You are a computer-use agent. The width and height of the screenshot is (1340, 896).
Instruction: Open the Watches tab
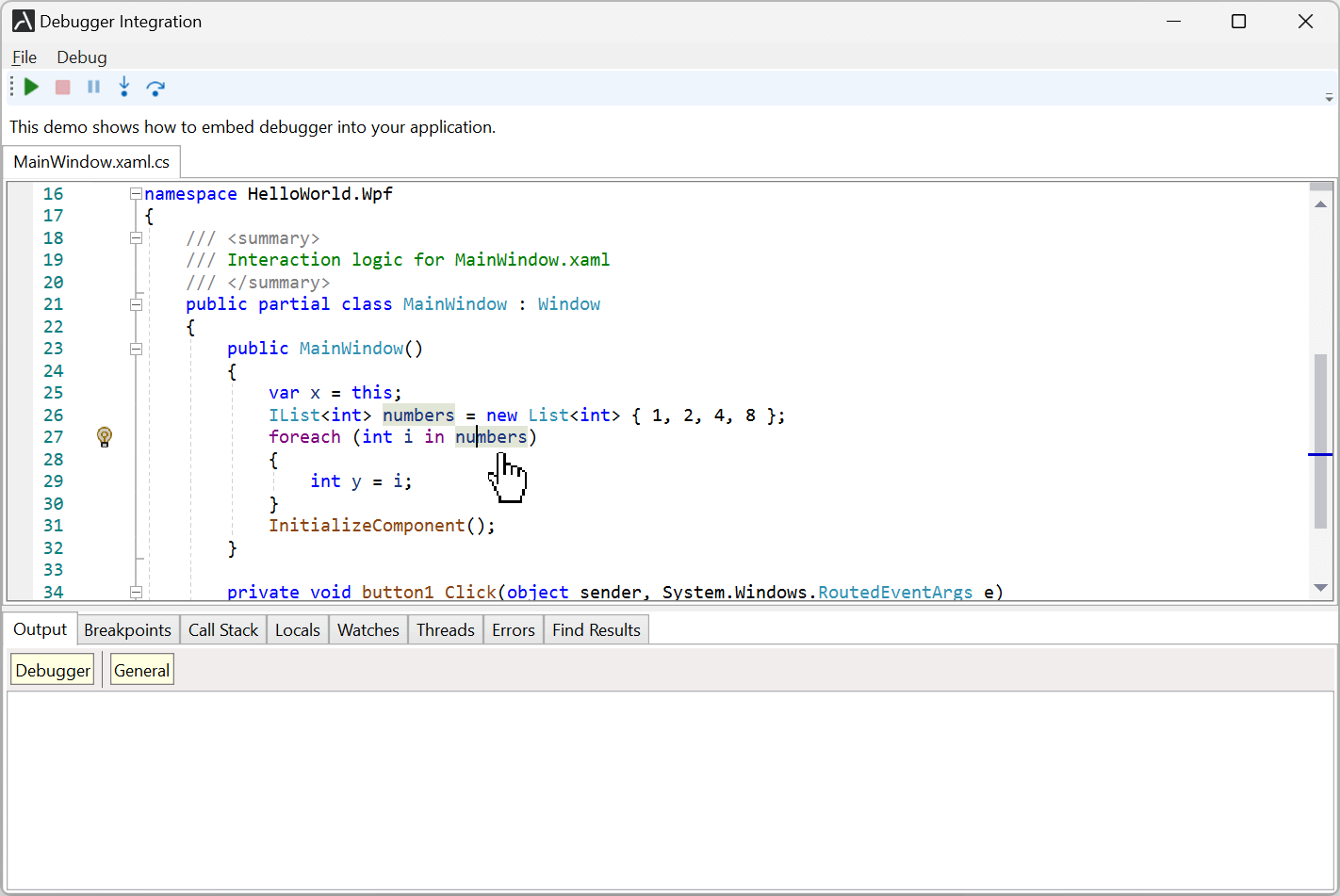(x=368, y=630)
